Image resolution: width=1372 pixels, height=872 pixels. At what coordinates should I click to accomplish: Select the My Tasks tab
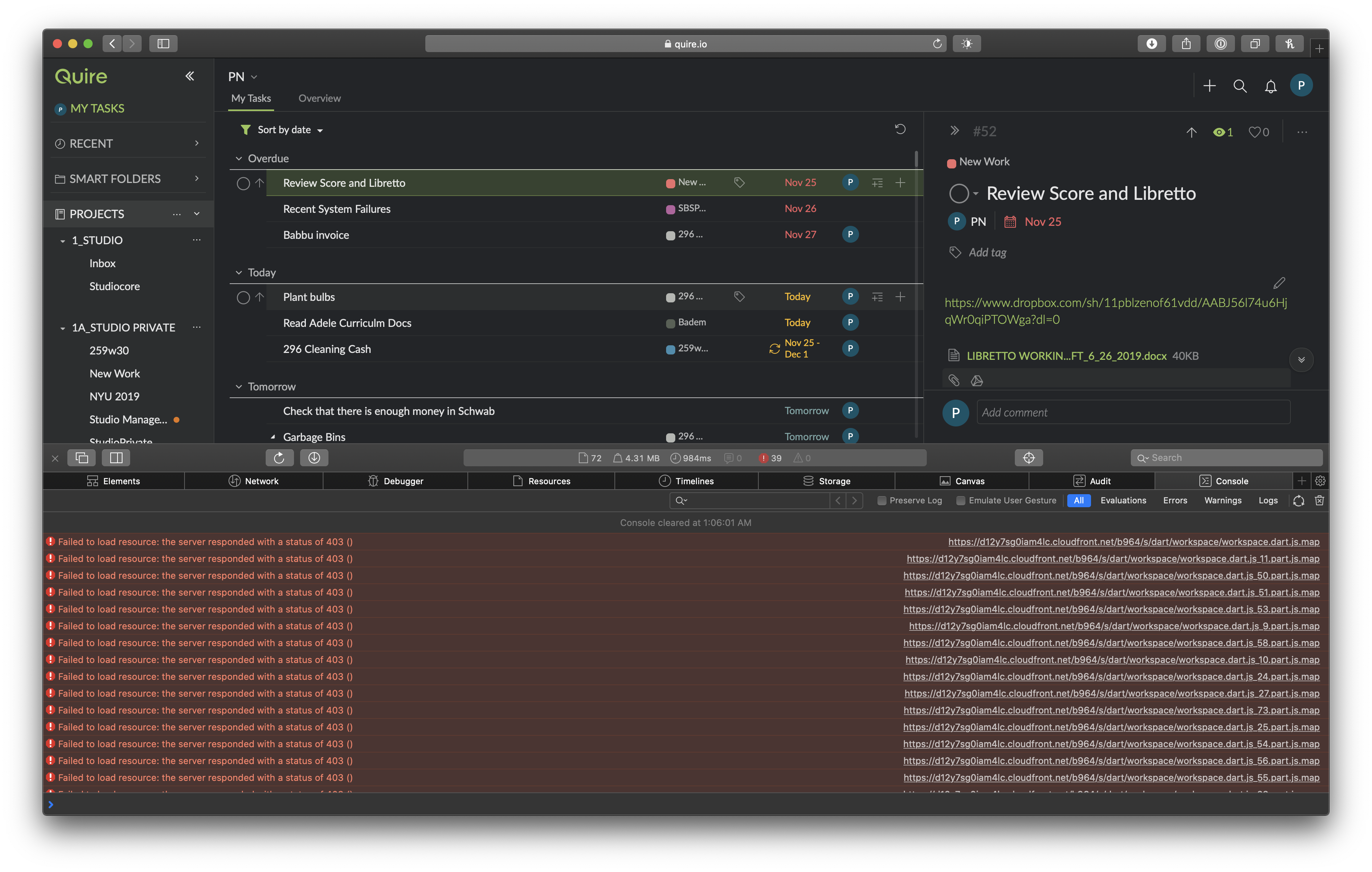click(251, 98)
